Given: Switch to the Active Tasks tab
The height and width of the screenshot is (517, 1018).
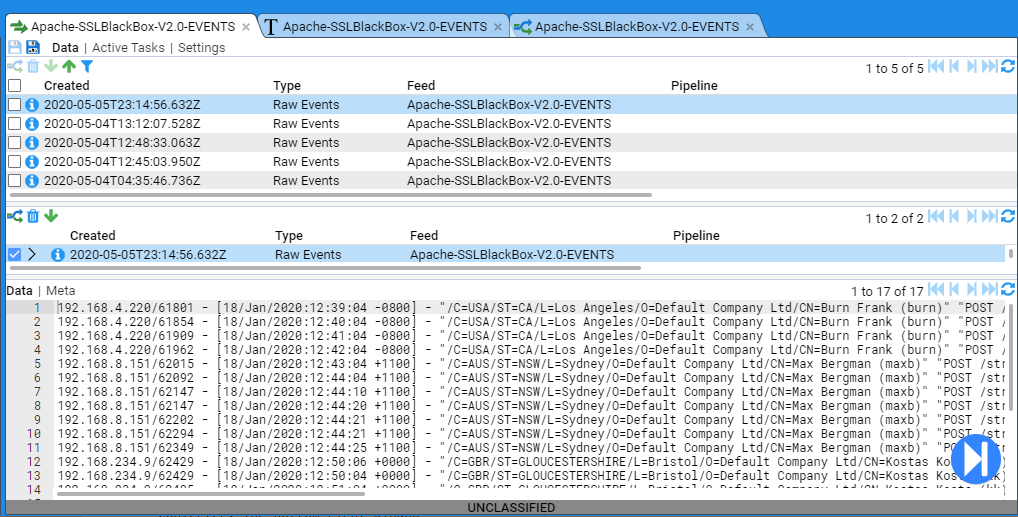Looking at the screenshot, I should pos(128,48).
